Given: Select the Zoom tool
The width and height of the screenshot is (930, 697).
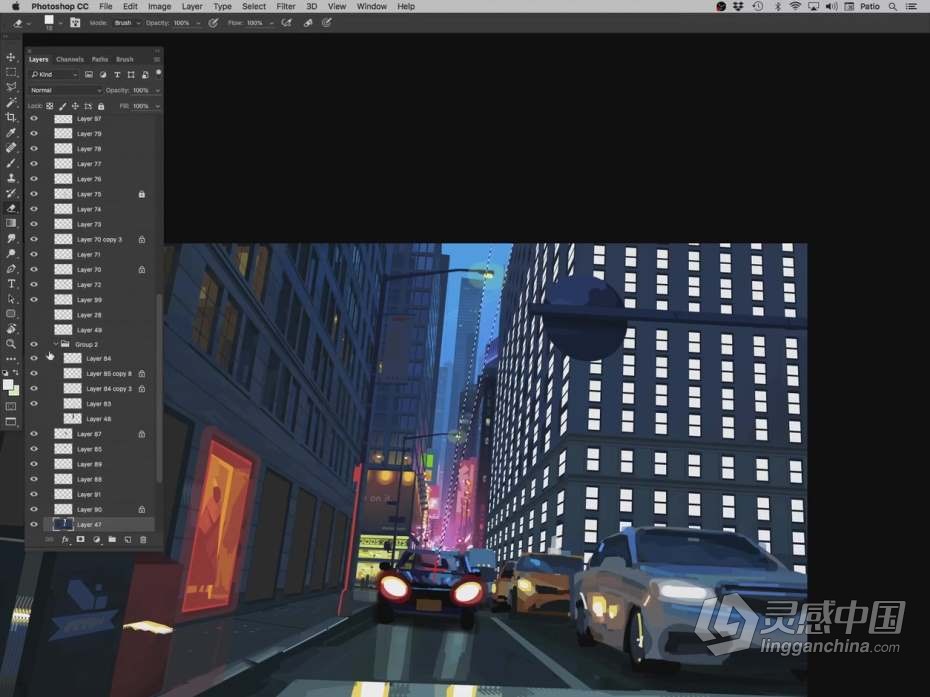Looking at the screenshot, I should (x=11, y=343).
